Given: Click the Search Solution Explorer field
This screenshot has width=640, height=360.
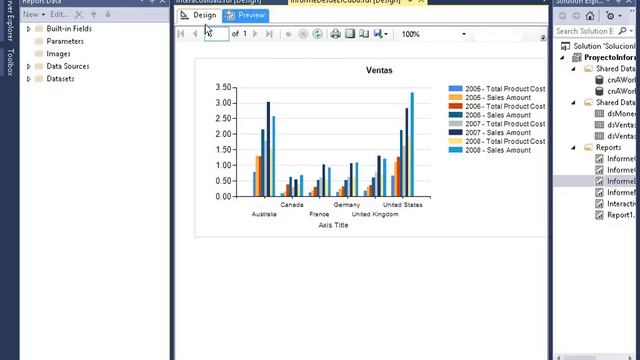Looking at the screenshot, I should click(x=586, y=31).
